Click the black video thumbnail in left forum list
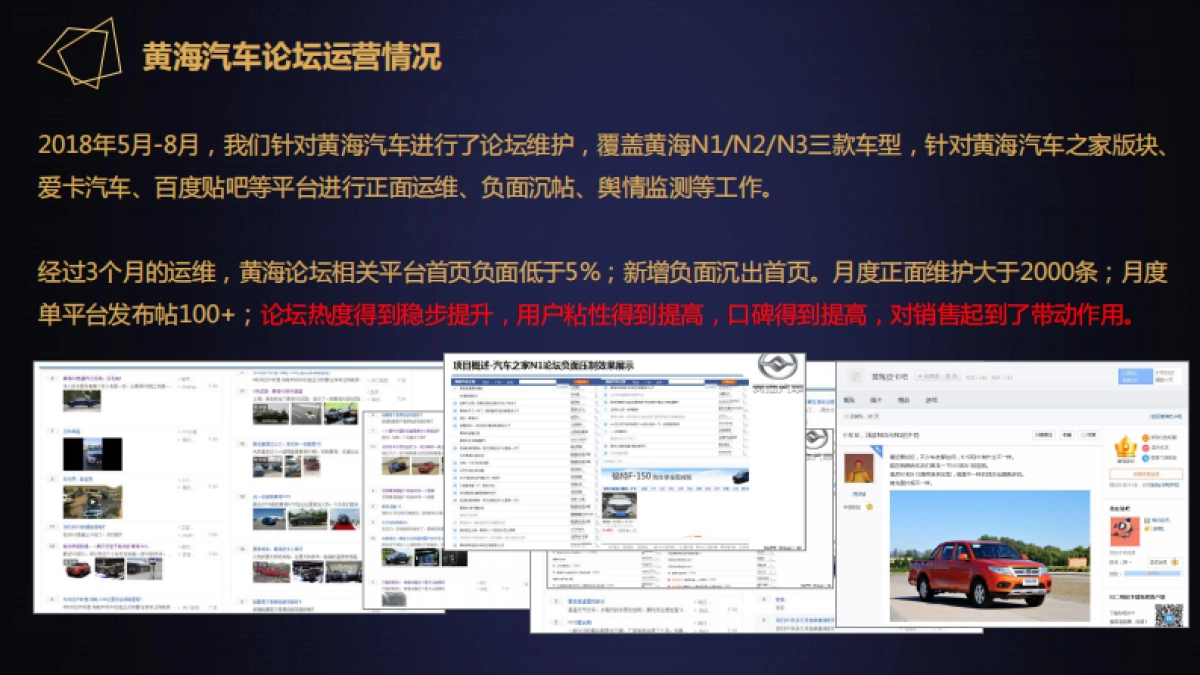 [x=92, y=454]
